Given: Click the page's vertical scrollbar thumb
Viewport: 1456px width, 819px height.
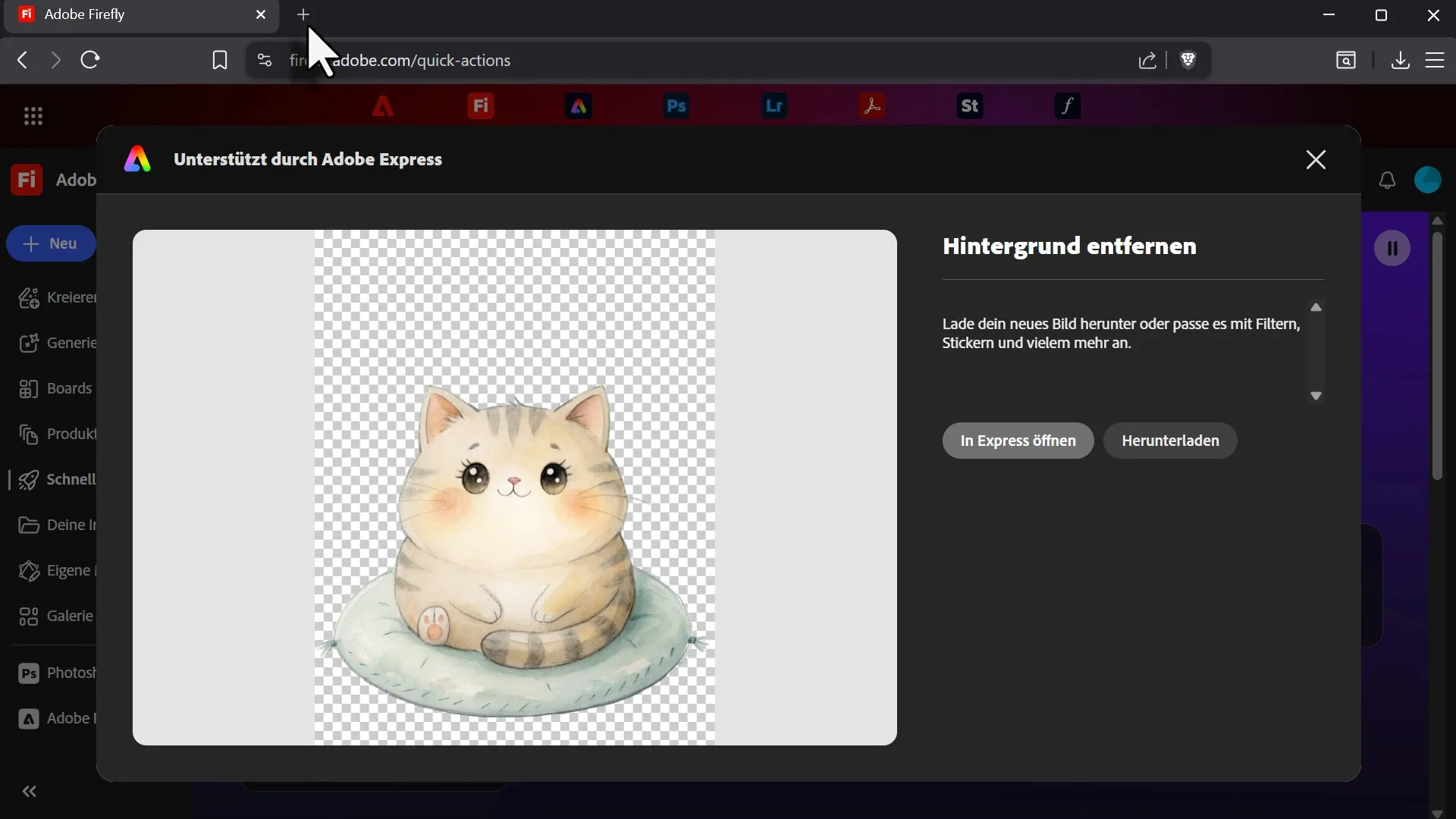Looking at the screenshot, I should [x=1437, y=356].
